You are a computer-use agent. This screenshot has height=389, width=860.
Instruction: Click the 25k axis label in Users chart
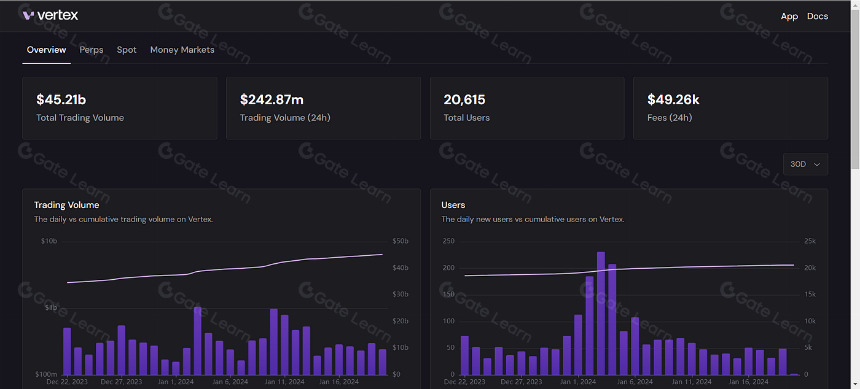810,241
